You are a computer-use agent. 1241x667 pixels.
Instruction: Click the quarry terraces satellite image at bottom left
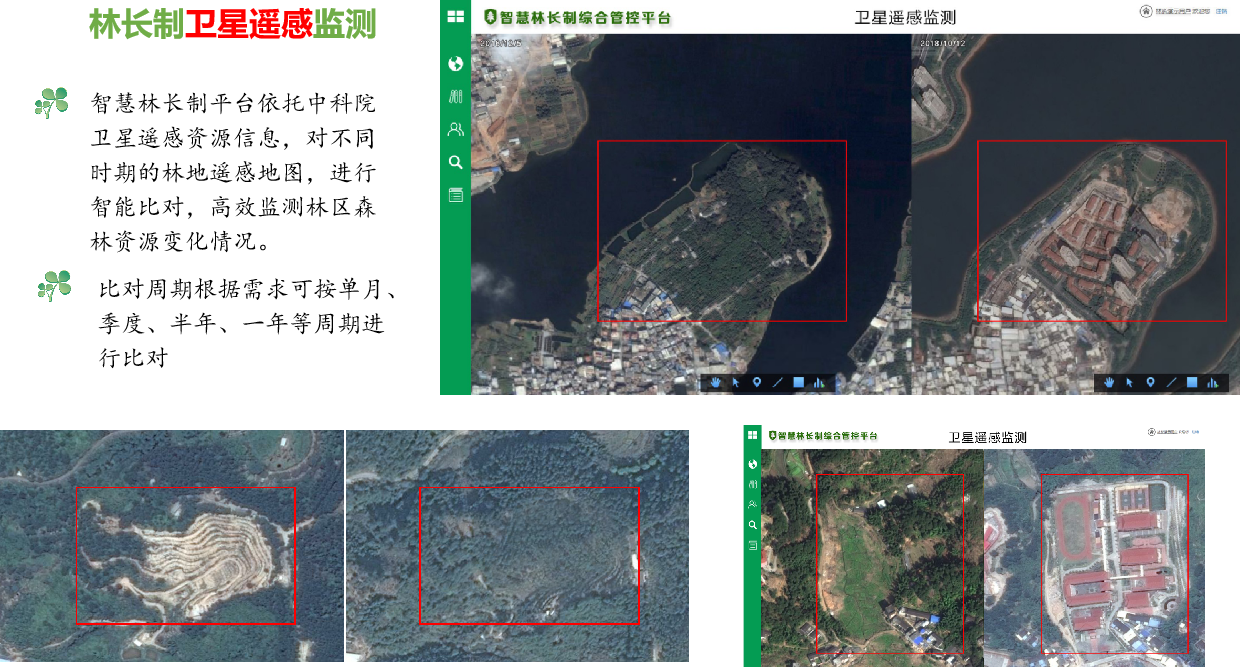[x=186, y=555]
